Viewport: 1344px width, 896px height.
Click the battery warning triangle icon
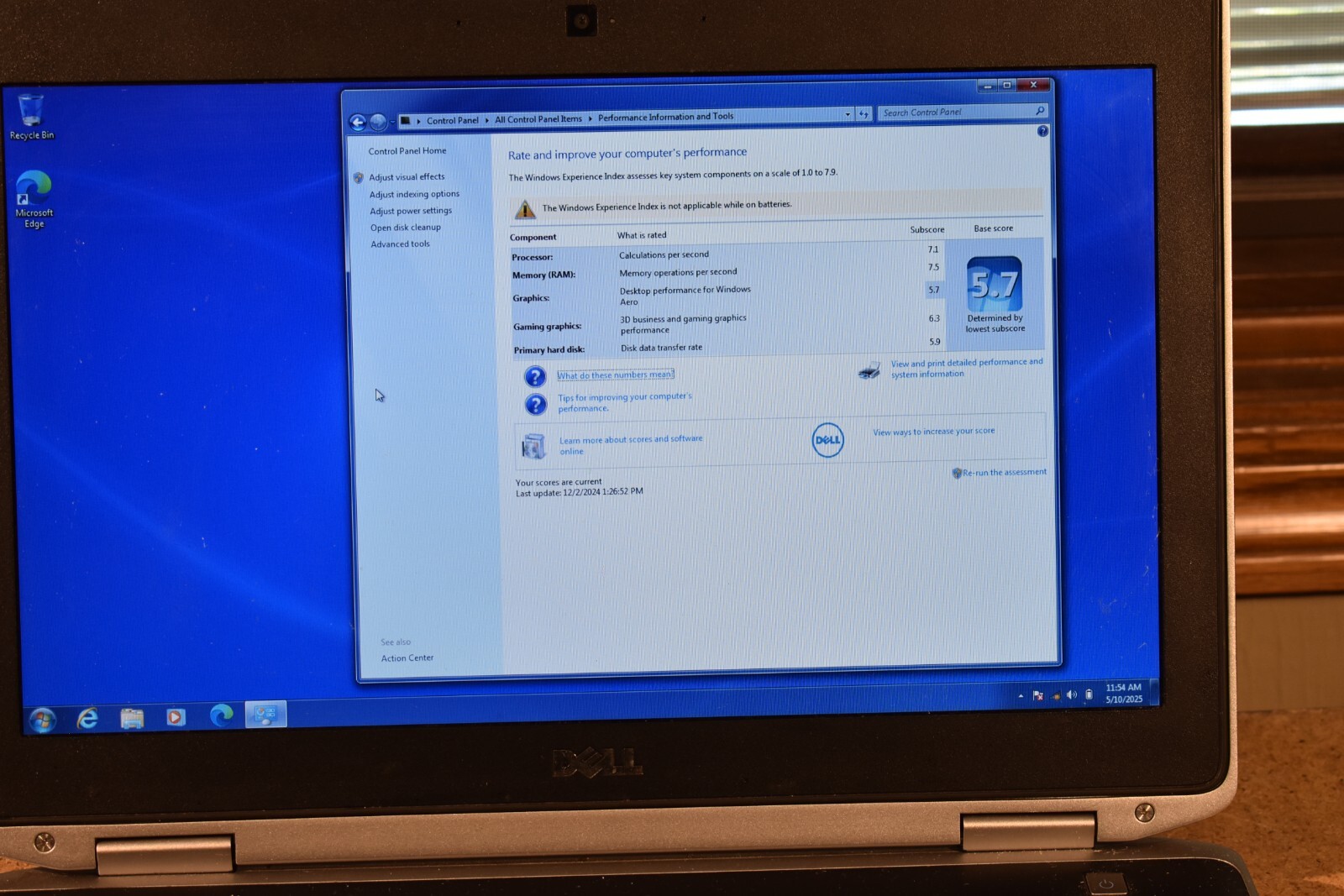point(525,209)
